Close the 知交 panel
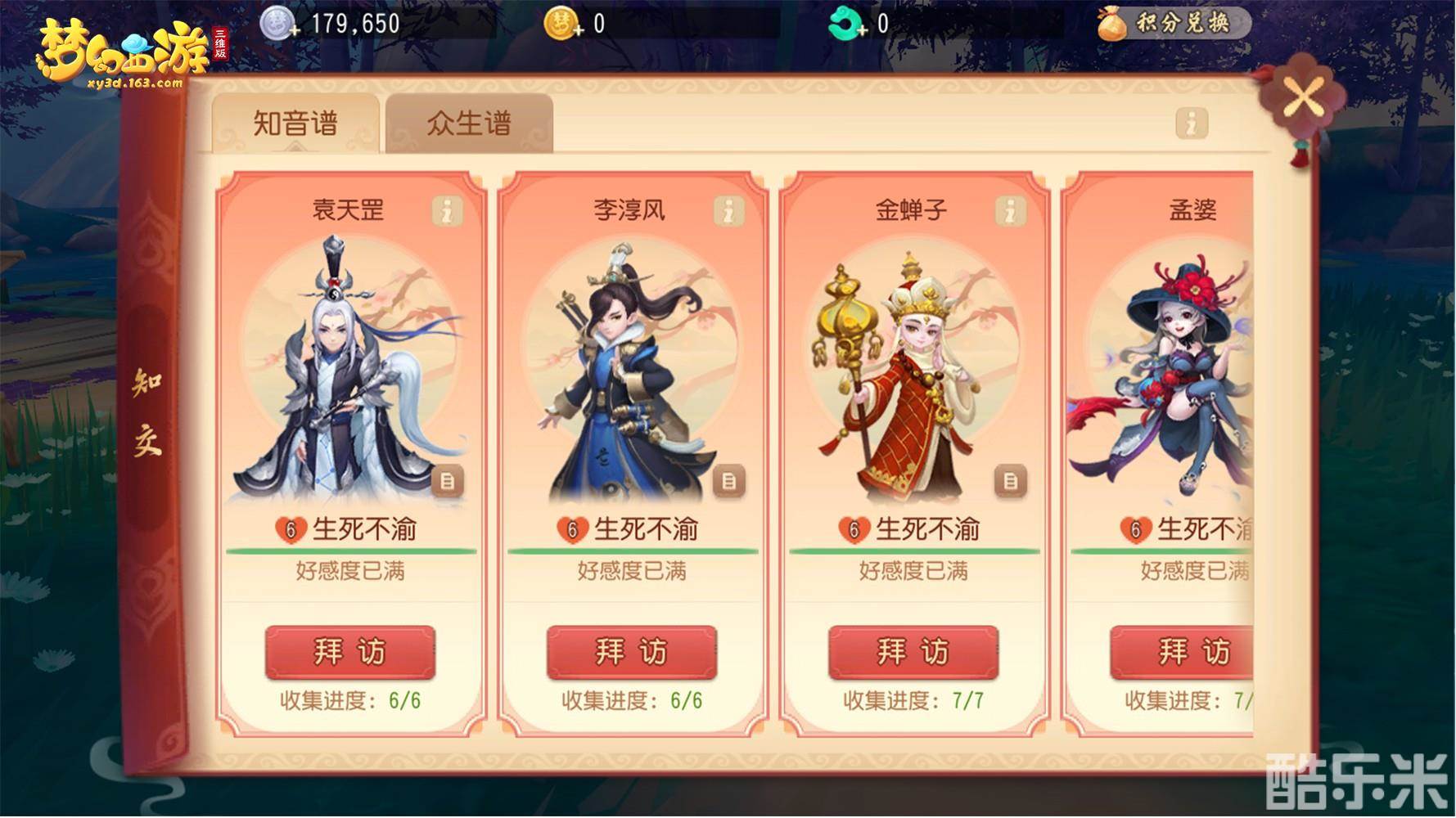Screen dimensions: 1456x818 click(x=1302, y=97)
